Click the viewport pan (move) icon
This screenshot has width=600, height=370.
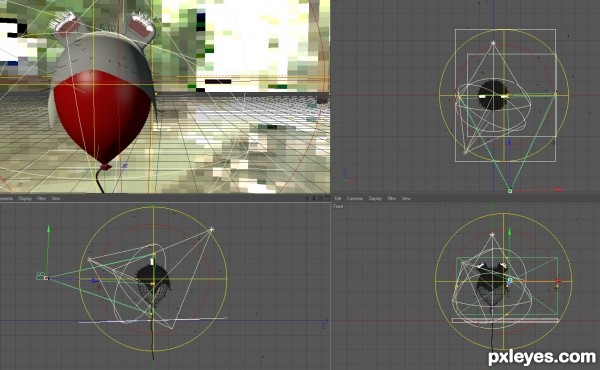[x=307, y=198]
